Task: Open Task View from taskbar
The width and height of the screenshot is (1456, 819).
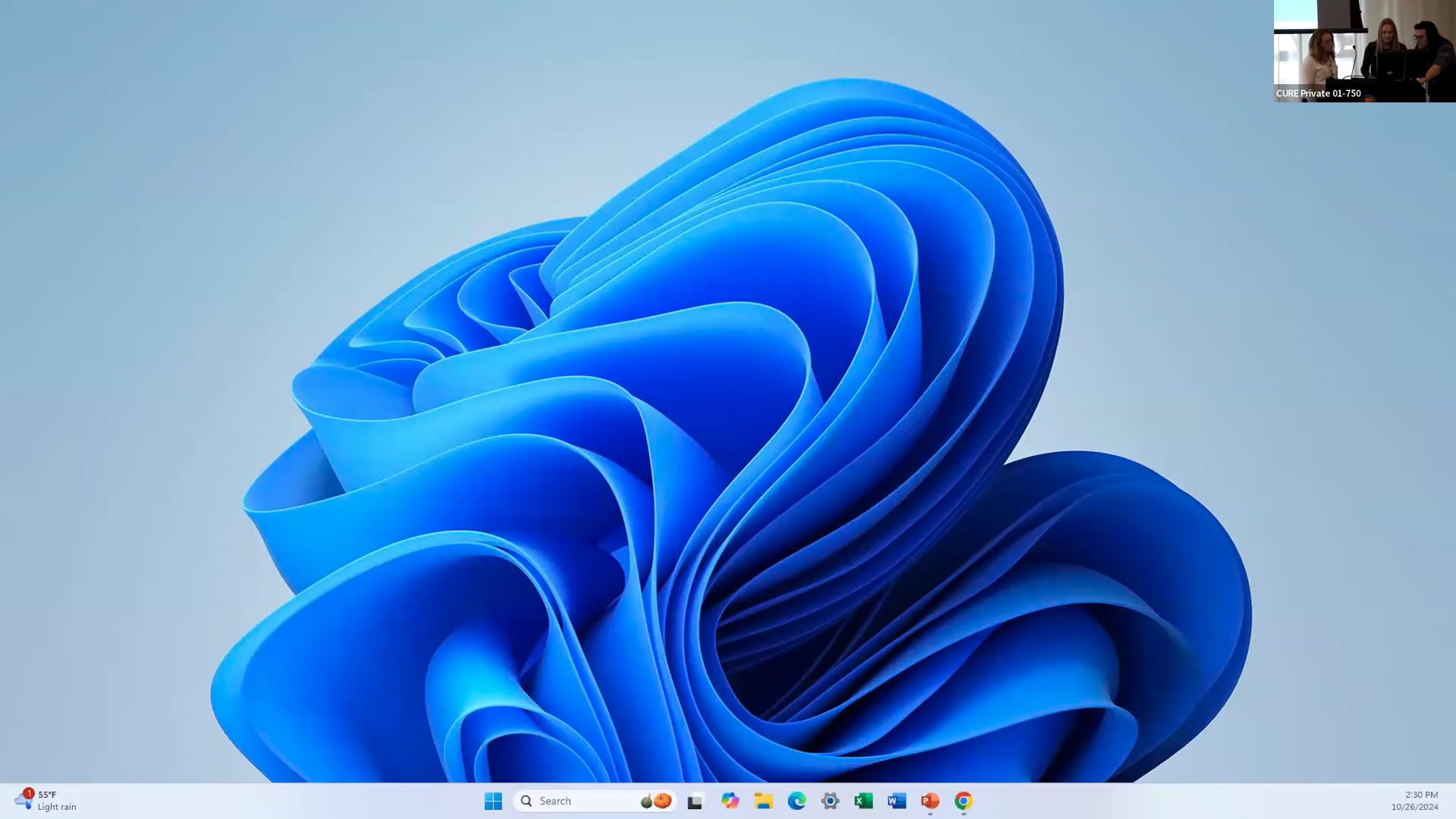Action: click(x=695, y=801)
